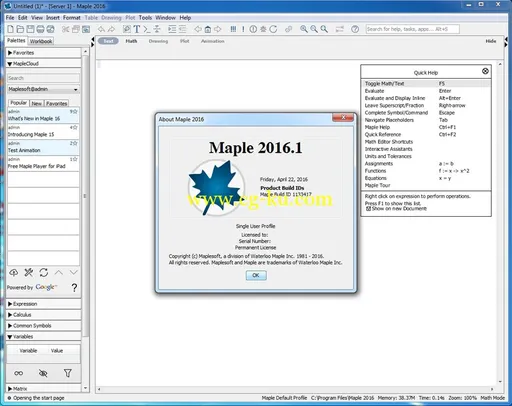Click the palette panel vertical scrollbar

tap(85, 197)
